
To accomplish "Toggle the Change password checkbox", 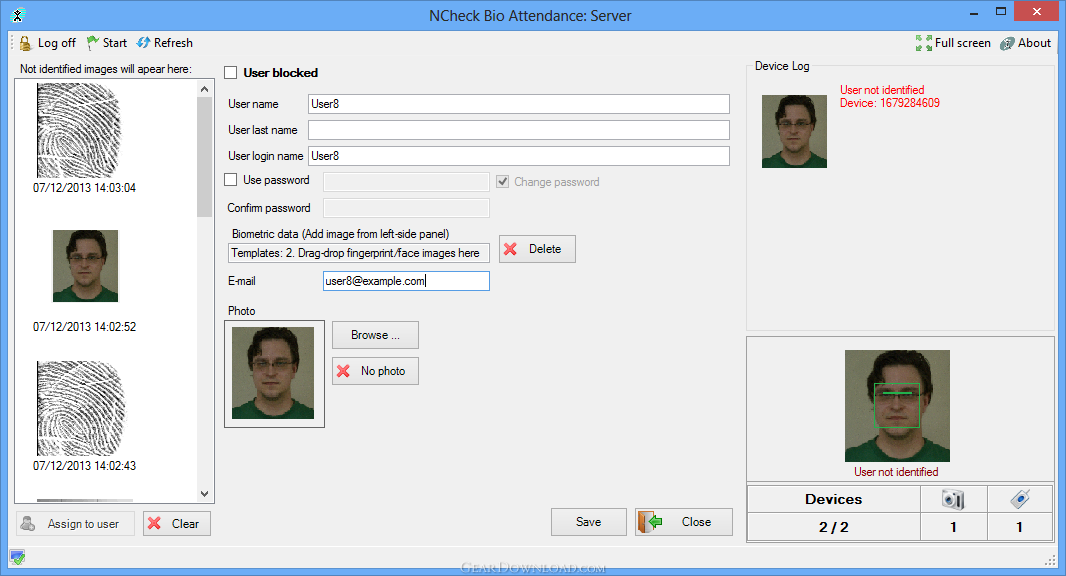I will (x=502, y=182).
